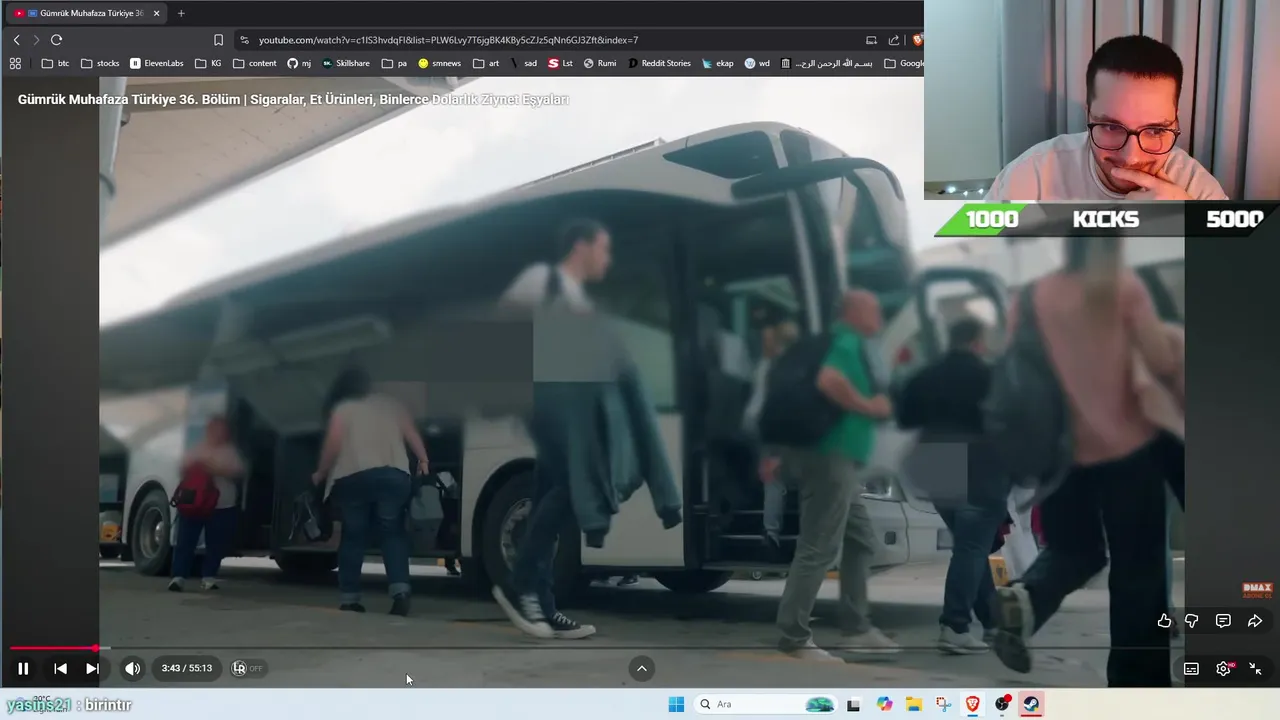Pause the YouTube video
The image size is (1280, 720).
coord(23,668)
